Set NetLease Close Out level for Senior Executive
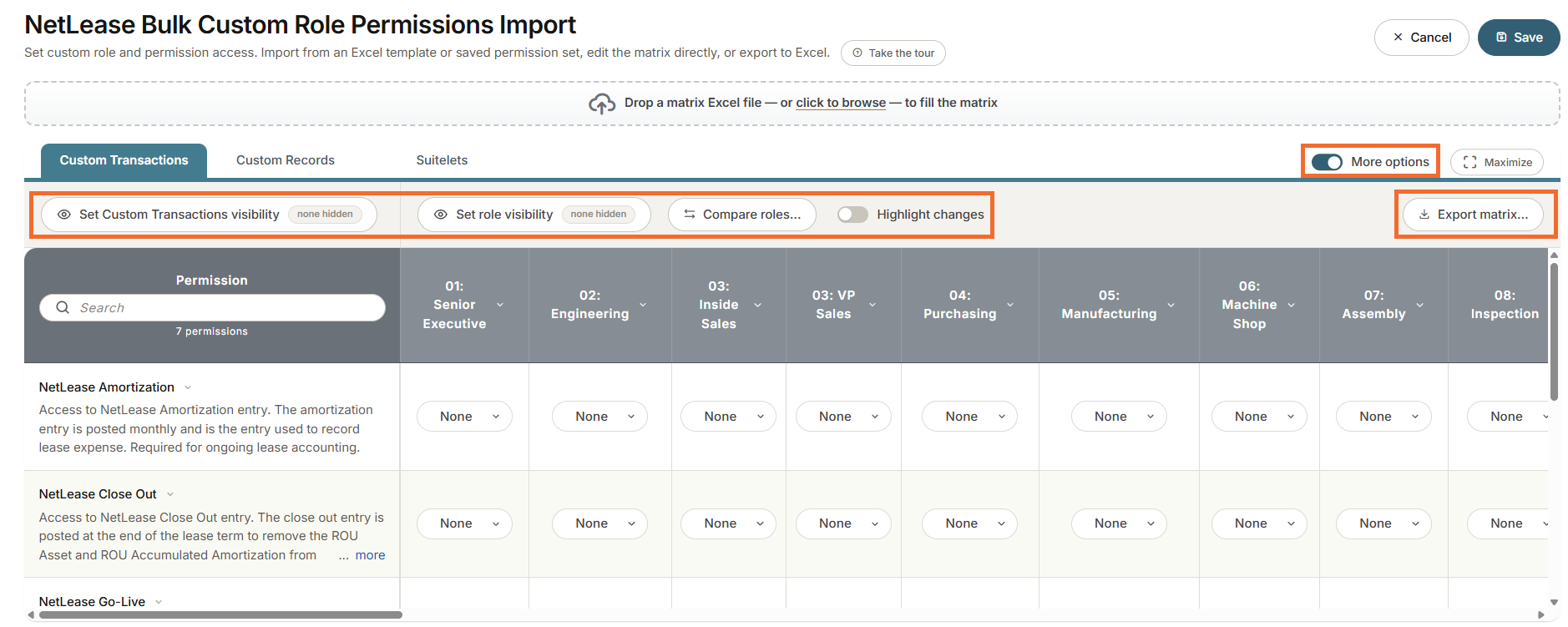1568x627 pixels. [464, 523]
